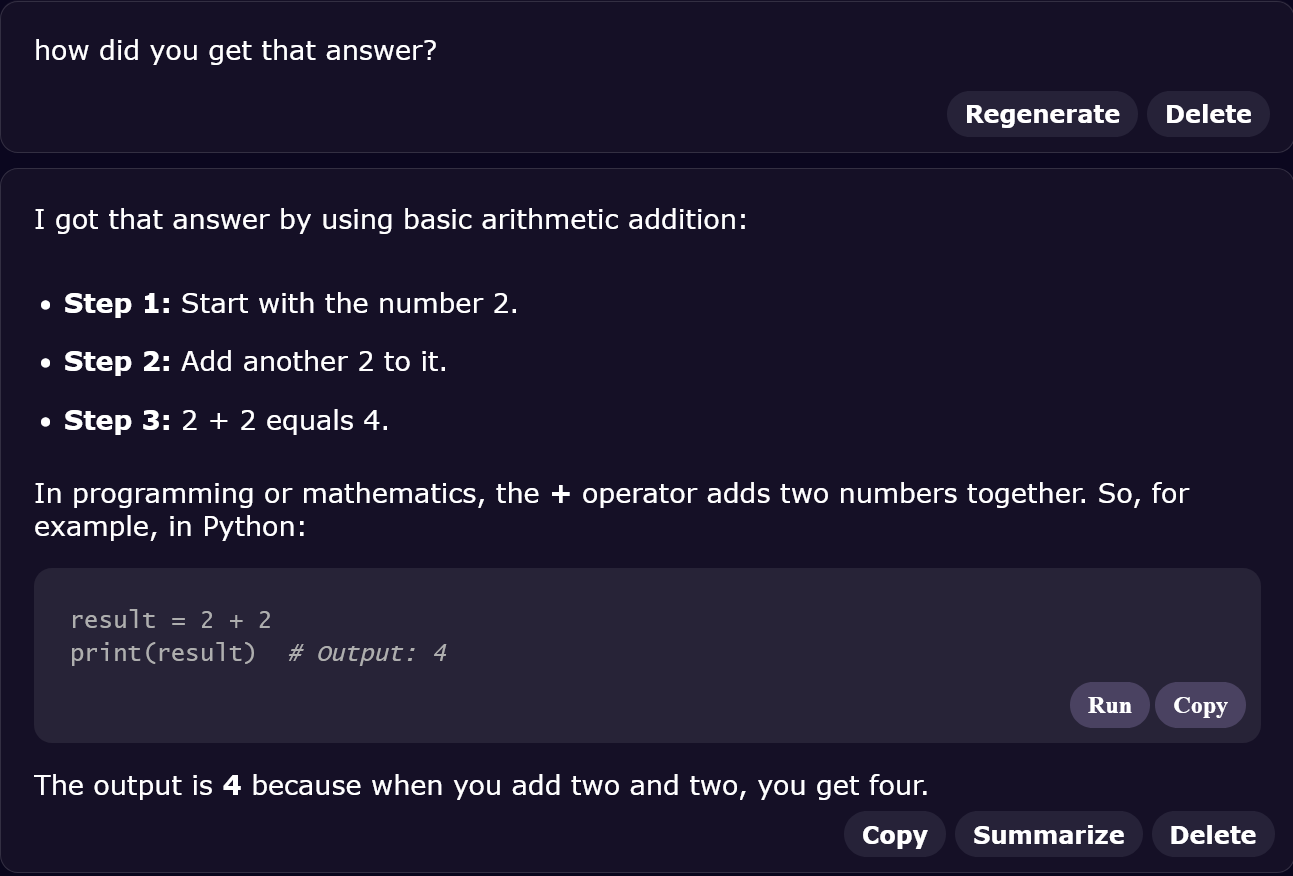Click 'print(result)' in the code block
Screen dimensions: 1293x876
coord(164,653)
